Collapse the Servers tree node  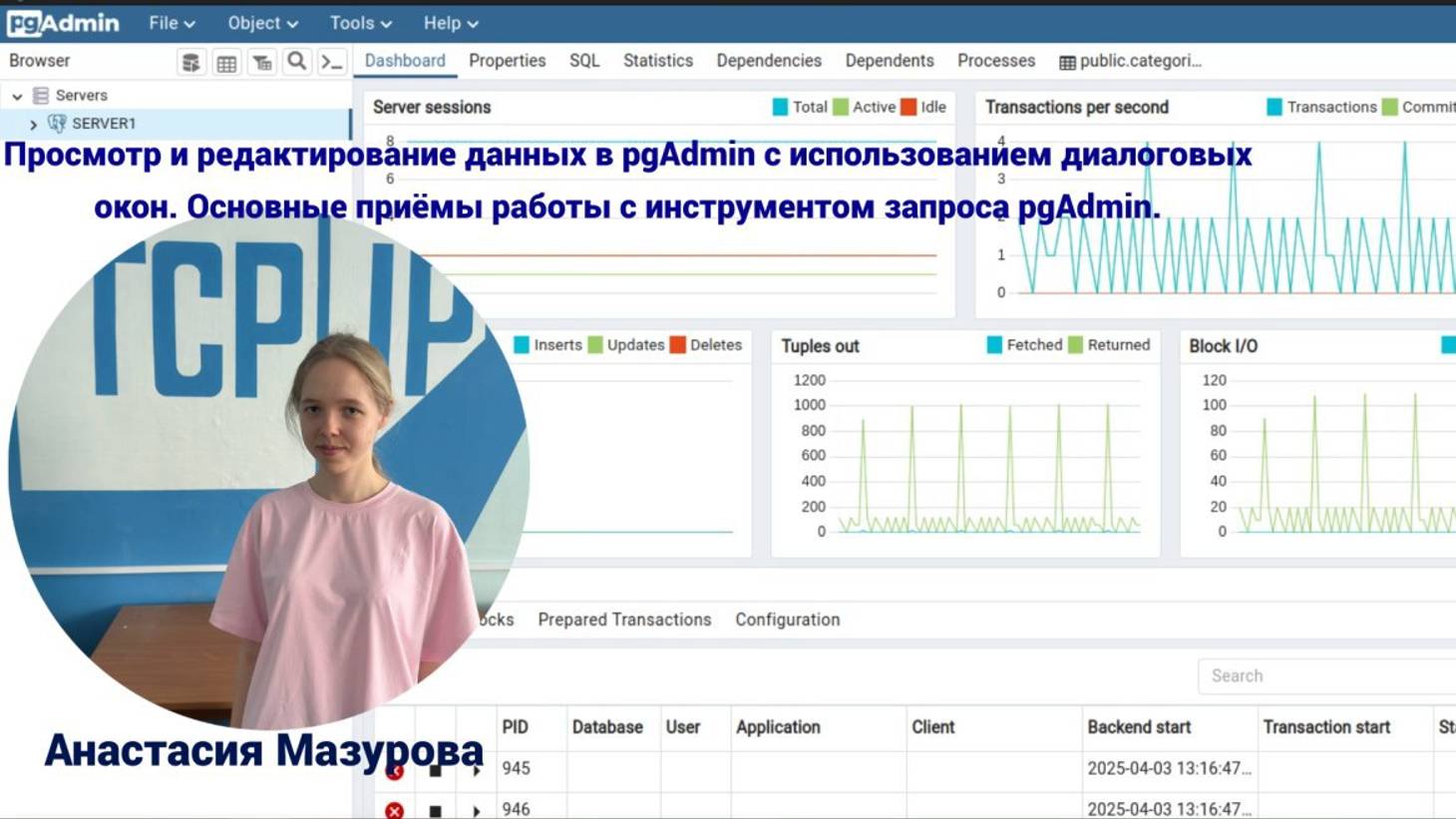click(17, 96)
